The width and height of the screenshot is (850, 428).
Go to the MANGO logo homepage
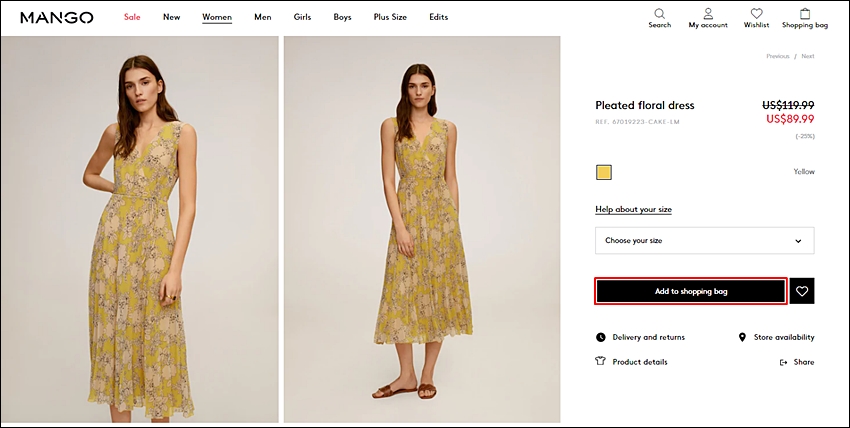coord(57,17)
